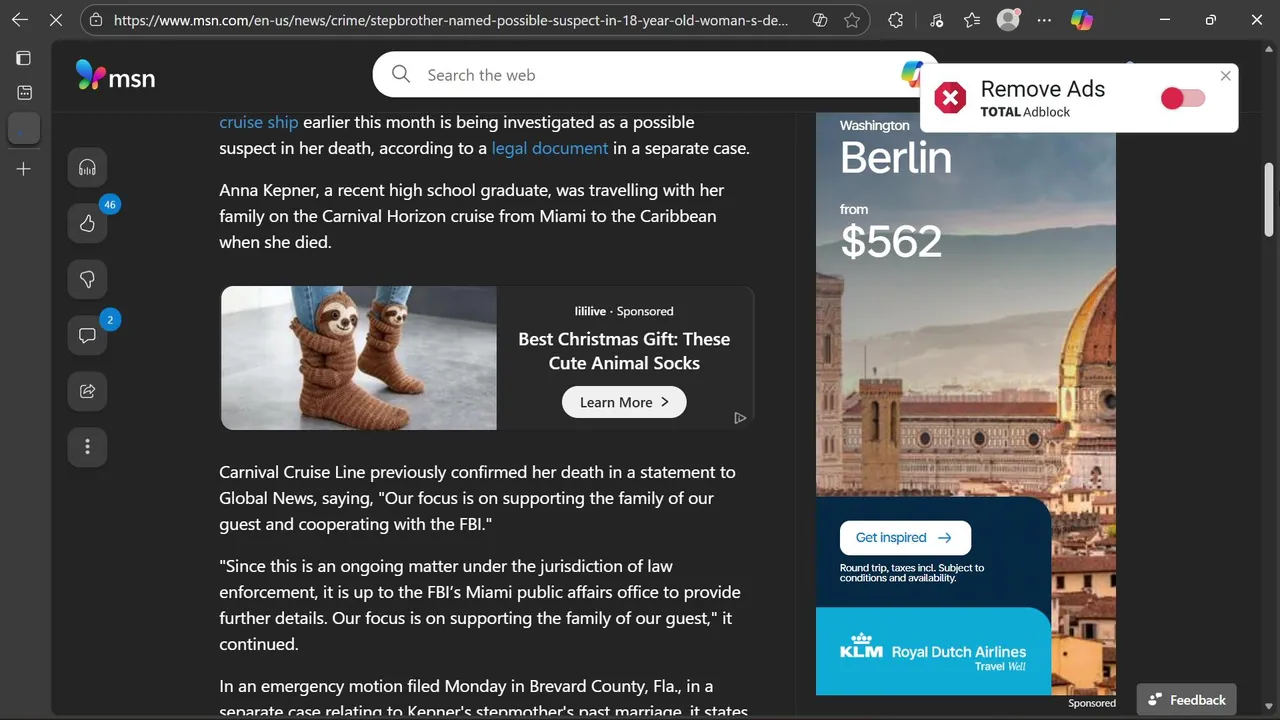Open the sloth socks ad image
Viewport: 1280px width, 720px height.
coord(359,358)
